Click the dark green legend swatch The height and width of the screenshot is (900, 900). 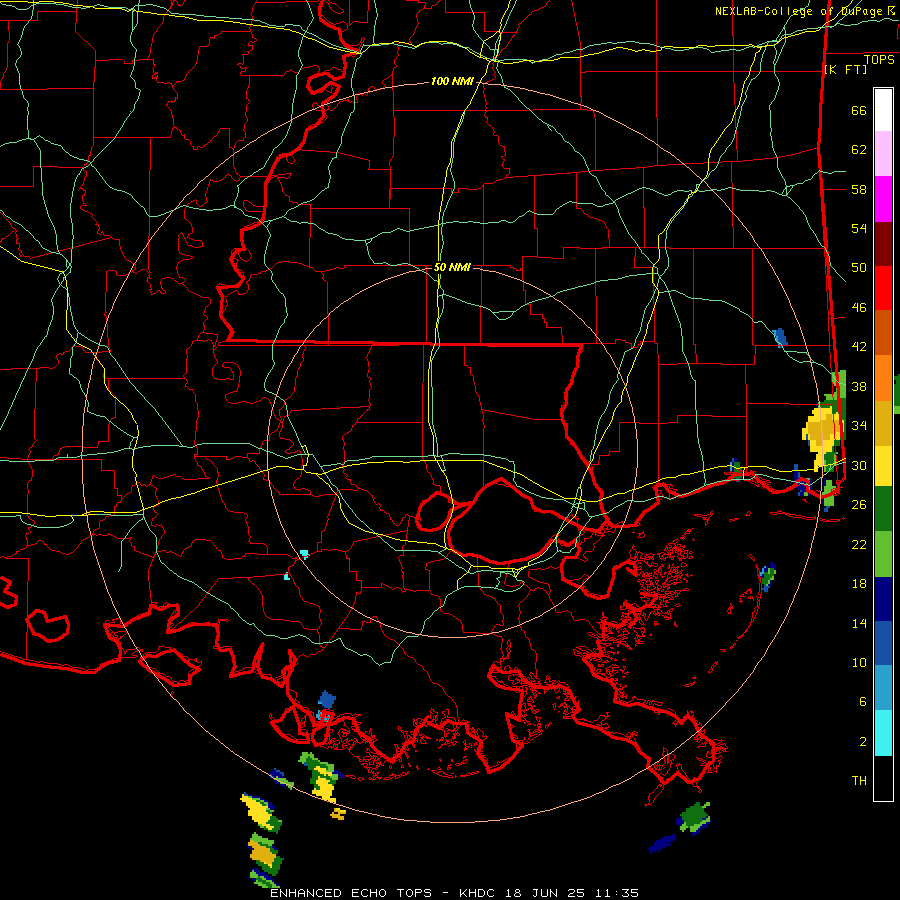pos(883,509)
